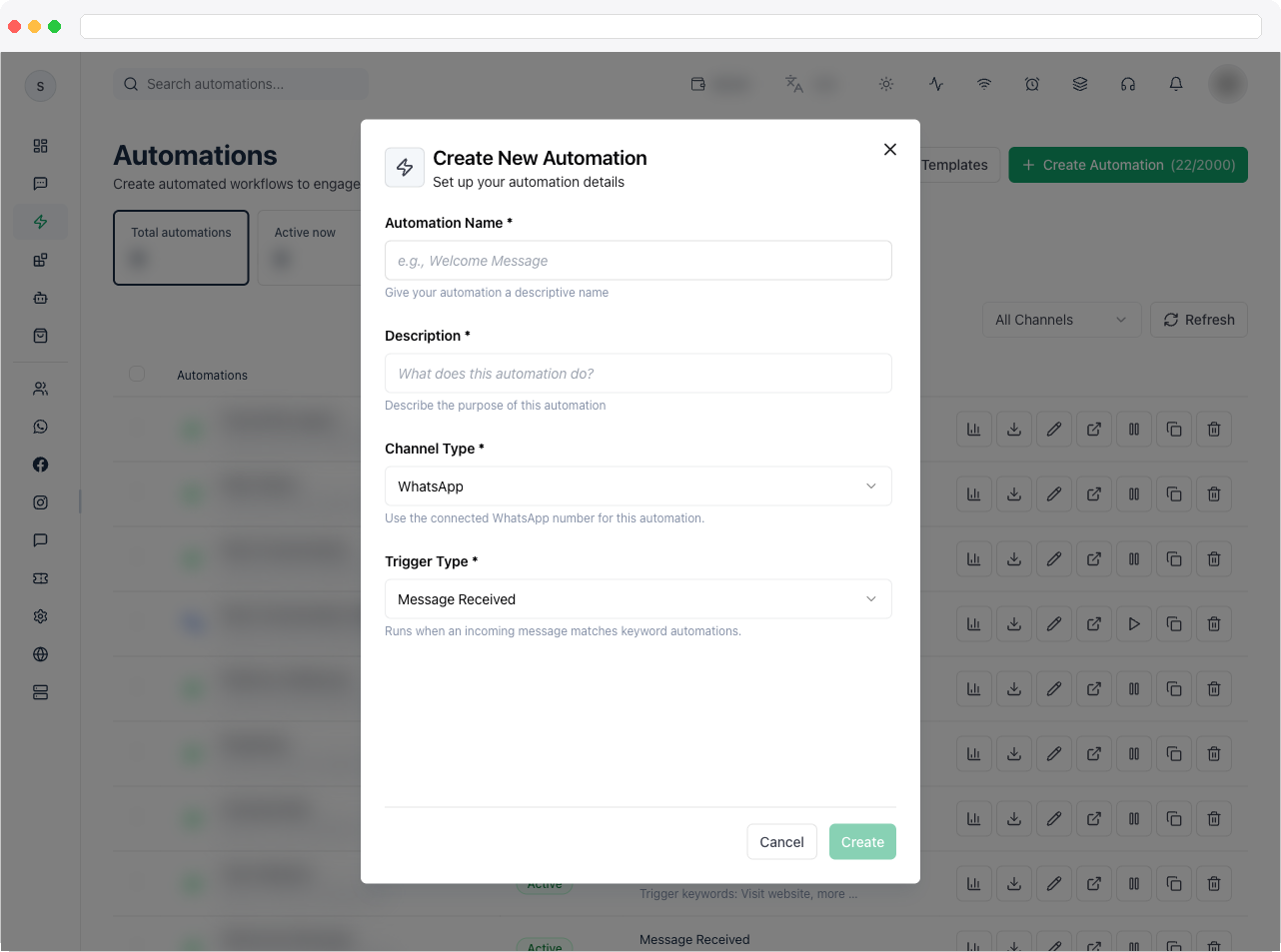Refresh the automations list
The width and height of the screenshot is (1281, 952).
click(x=1199, y=320)
